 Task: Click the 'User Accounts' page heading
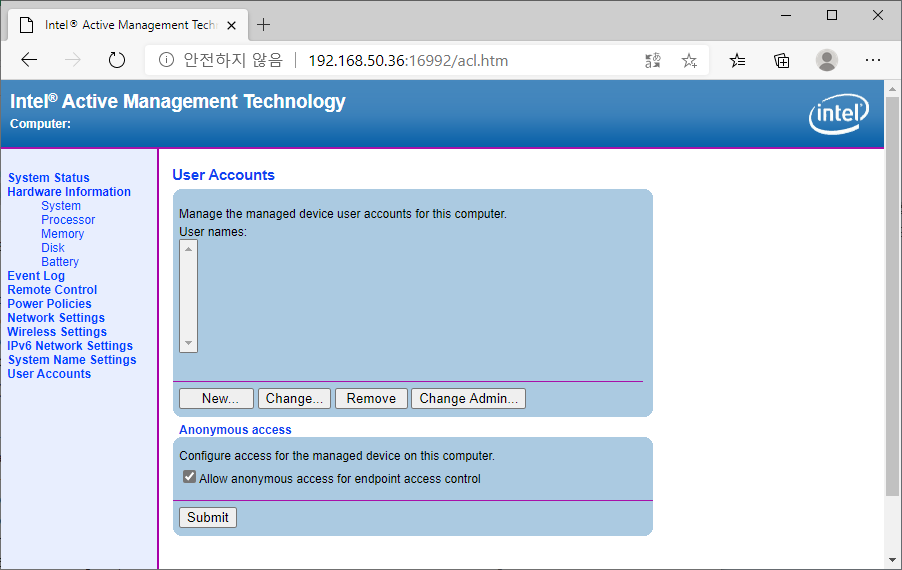pos(223,175)
